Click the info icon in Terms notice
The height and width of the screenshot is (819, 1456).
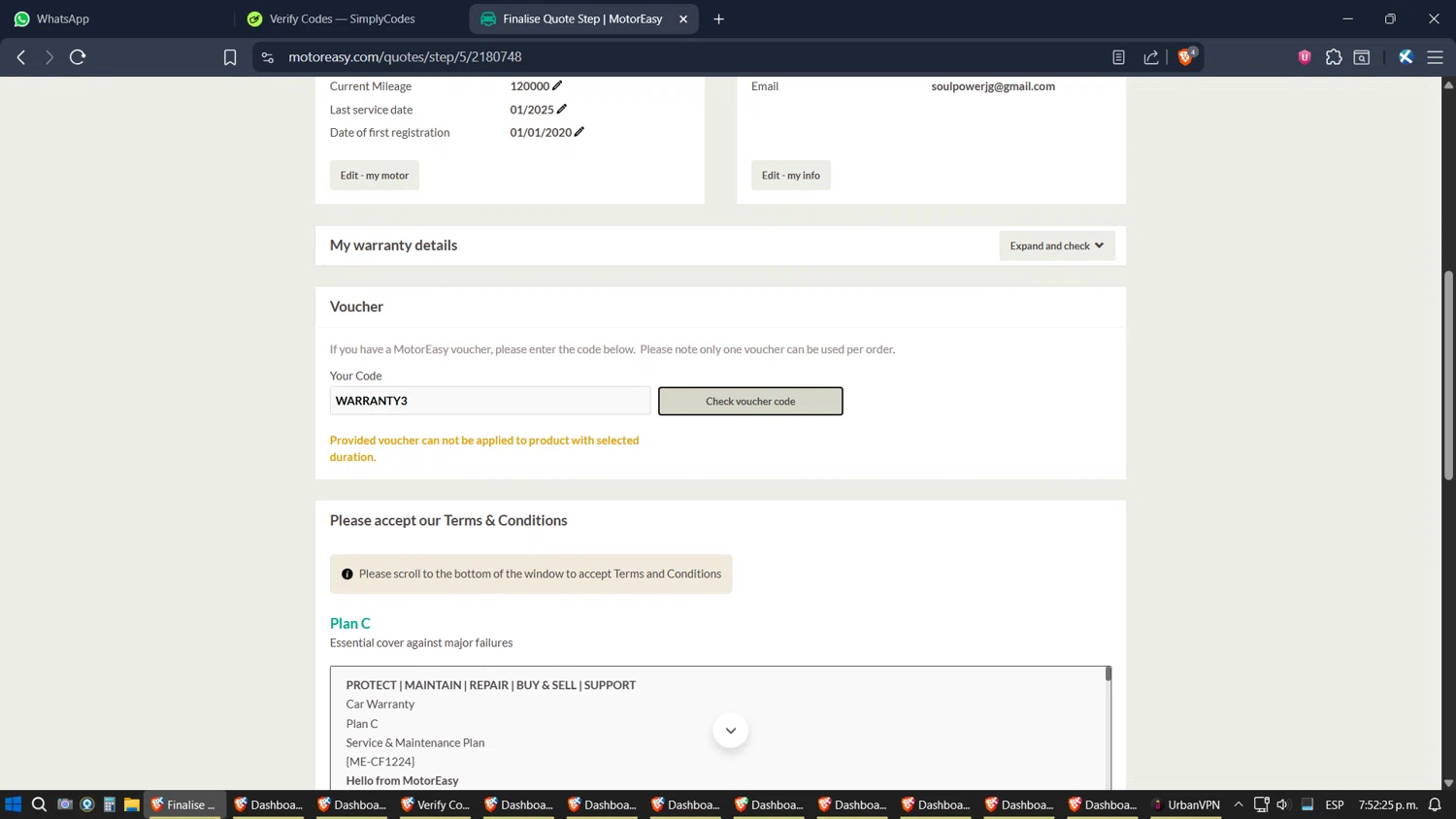(347, 574)
